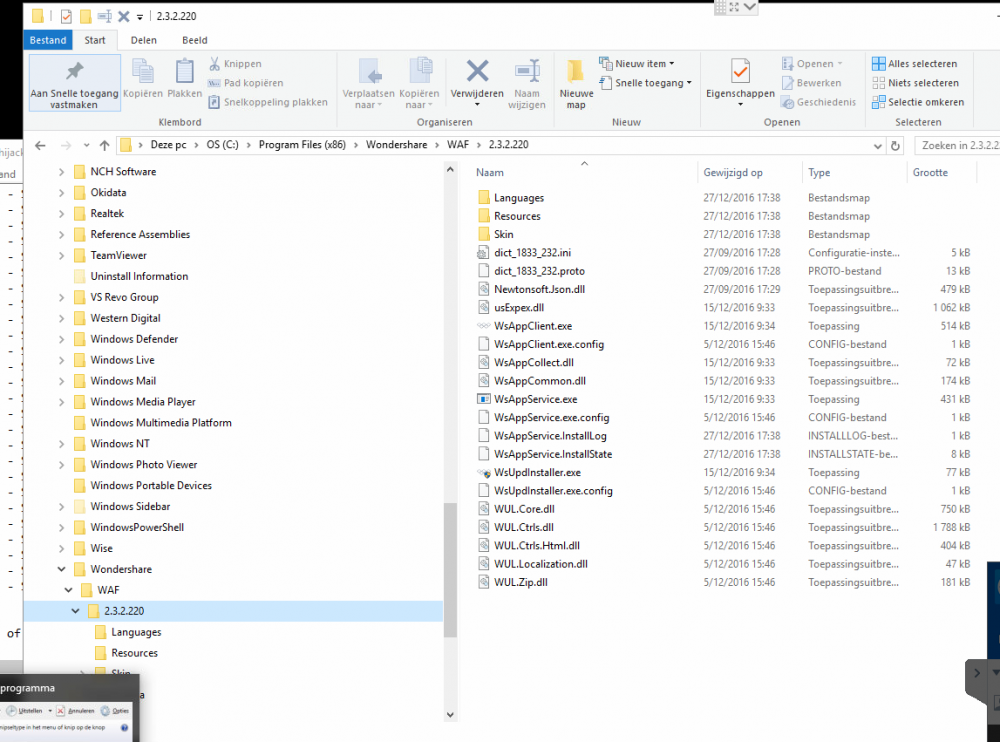
Task: Click the Naam wijzigen rename icon
Action: pyautogui.click(x=526, y=82)
